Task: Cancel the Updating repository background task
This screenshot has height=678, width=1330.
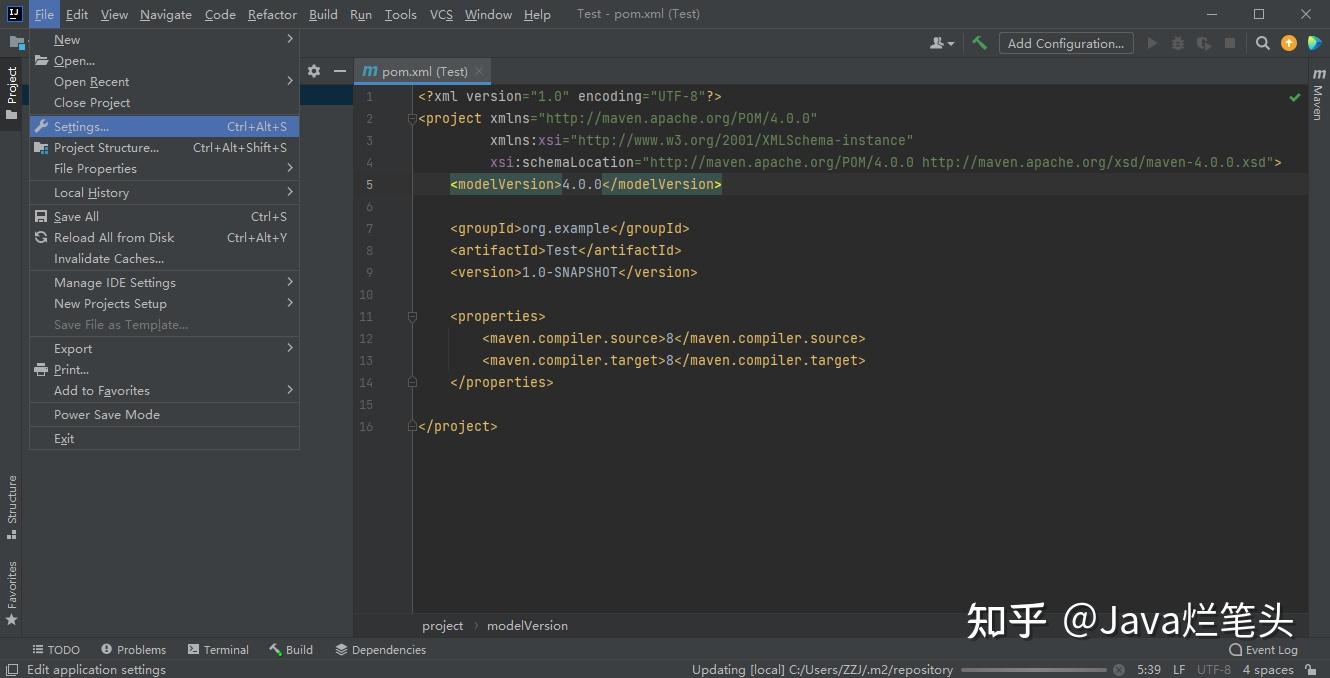Action: click(1119, 669)
